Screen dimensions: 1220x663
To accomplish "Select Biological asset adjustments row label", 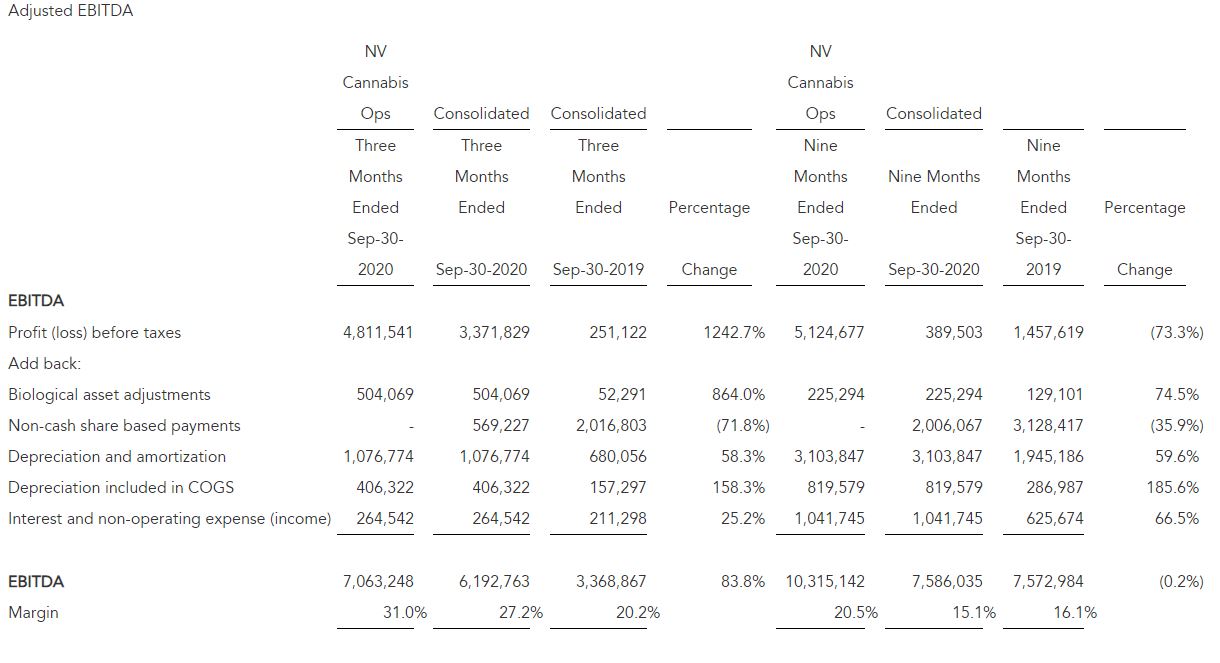I will (x=109, y=395).
